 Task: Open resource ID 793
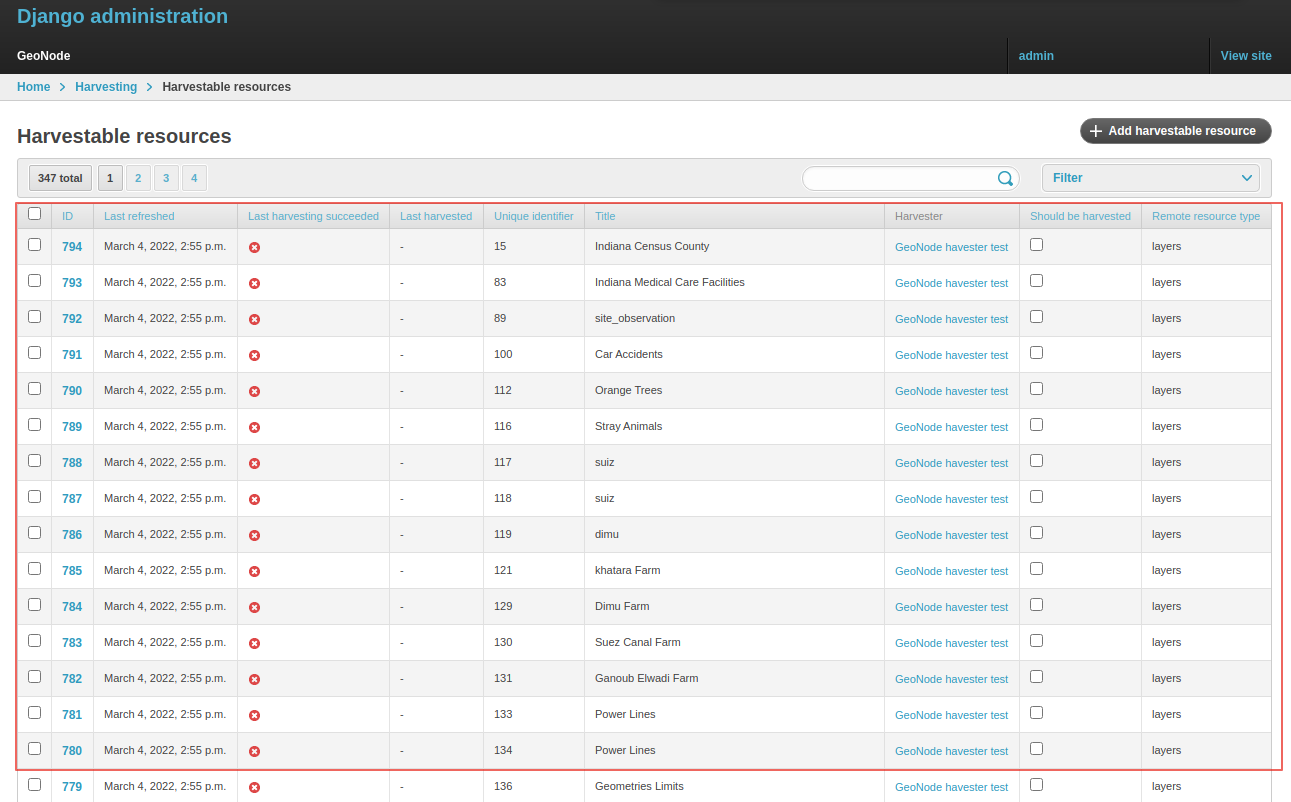72,283
